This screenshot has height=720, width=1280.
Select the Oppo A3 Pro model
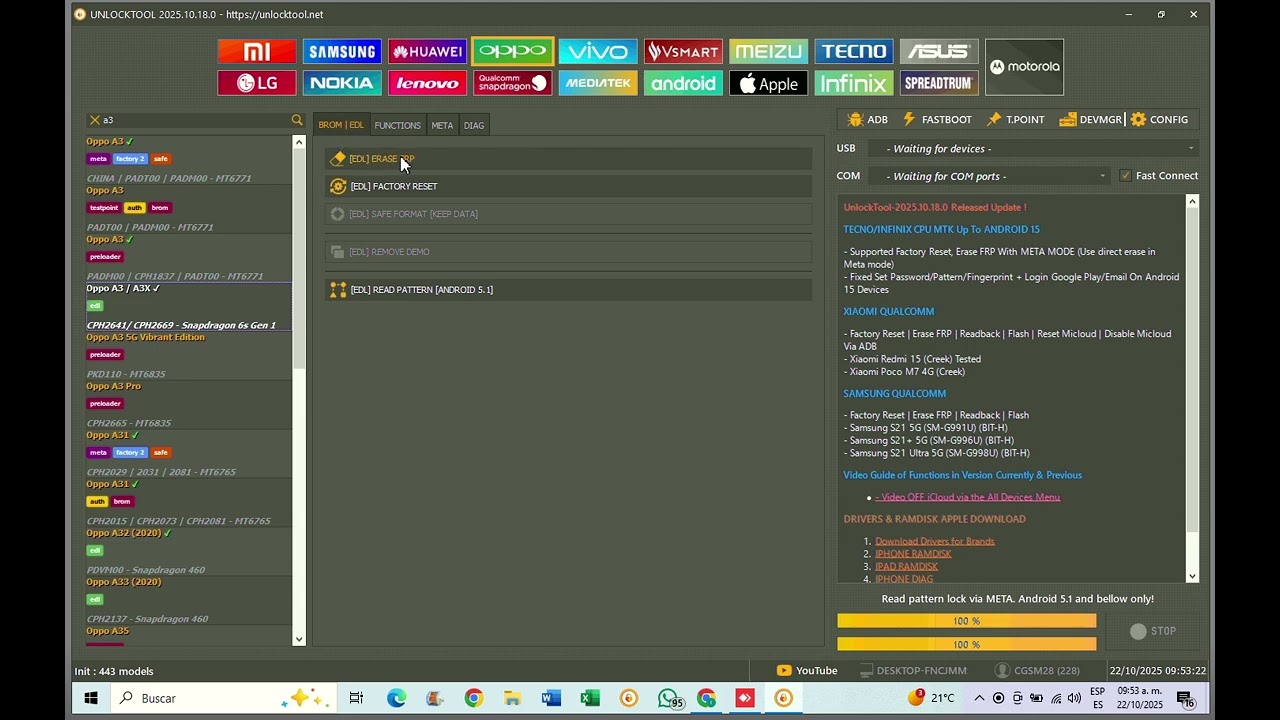(188, 404)
